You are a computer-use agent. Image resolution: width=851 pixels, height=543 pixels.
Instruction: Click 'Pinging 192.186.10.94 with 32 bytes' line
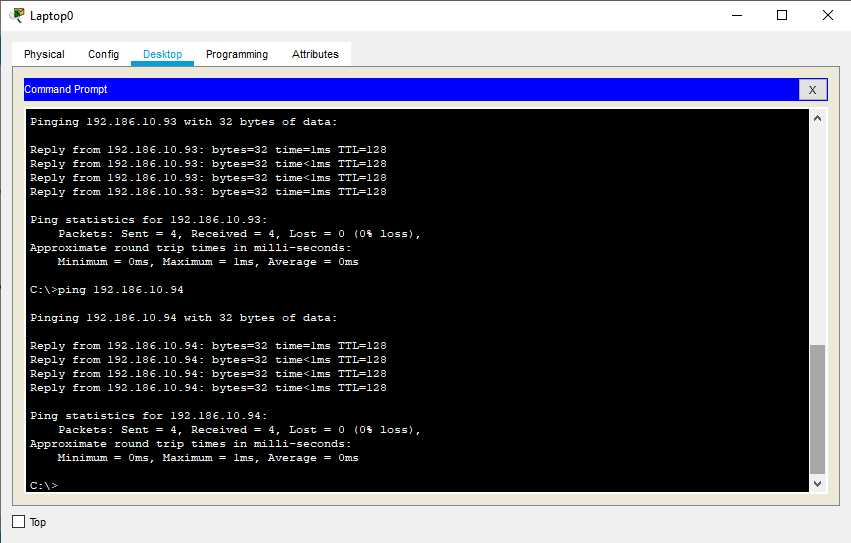(183, 318)
